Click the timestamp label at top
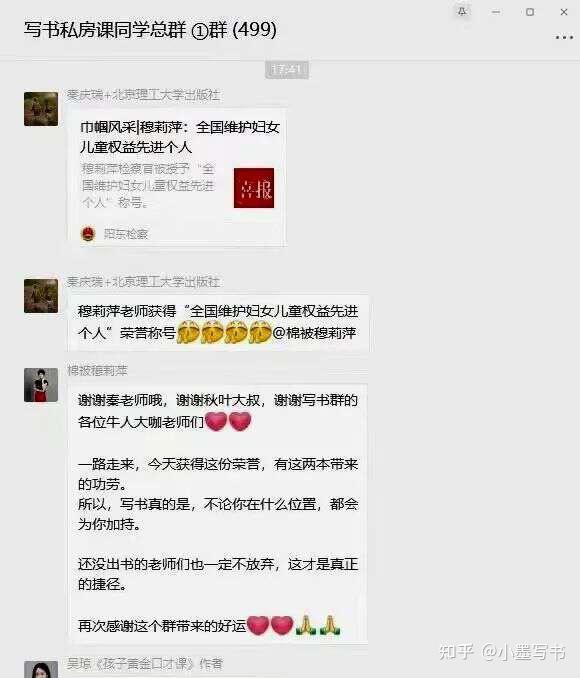The width and height of the screenshot is (580, 678). point(287,70)
